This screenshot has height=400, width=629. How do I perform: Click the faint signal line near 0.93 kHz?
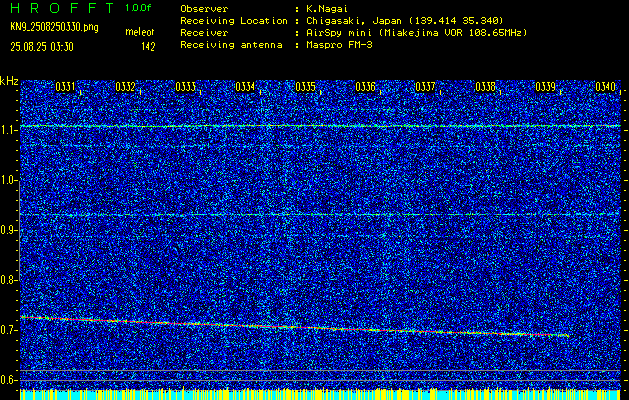320,215
